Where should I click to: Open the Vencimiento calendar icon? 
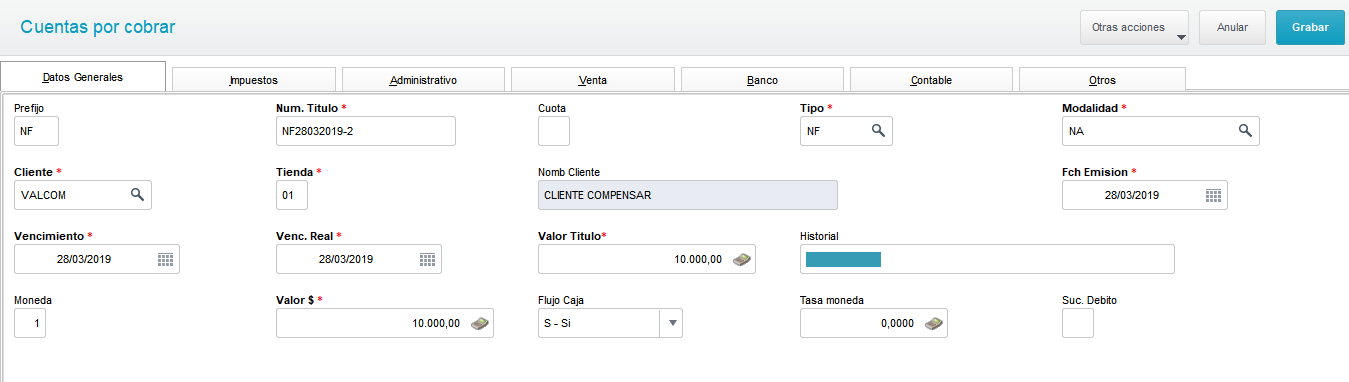(x=166, y=259)
